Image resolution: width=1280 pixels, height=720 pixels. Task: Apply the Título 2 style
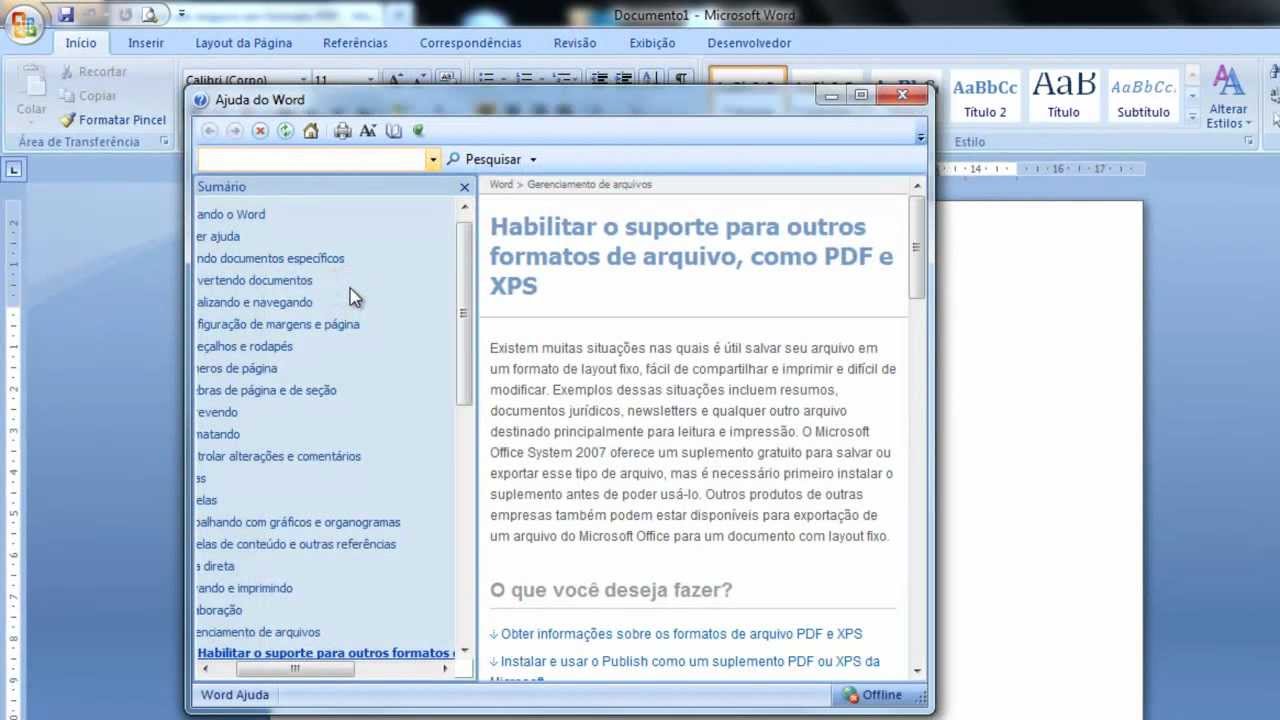(985, 96)
